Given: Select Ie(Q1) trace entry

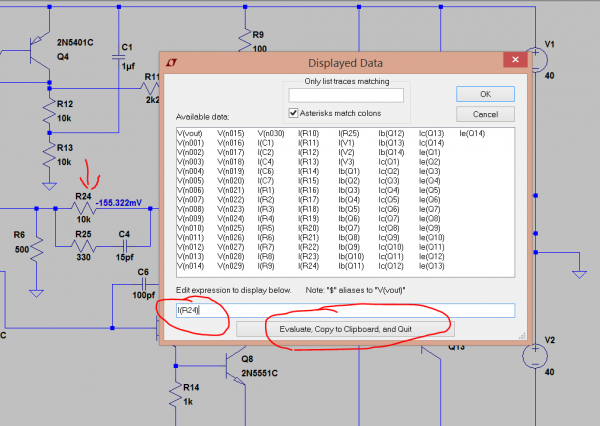Looking at the screenshot, I should point(429,153).
